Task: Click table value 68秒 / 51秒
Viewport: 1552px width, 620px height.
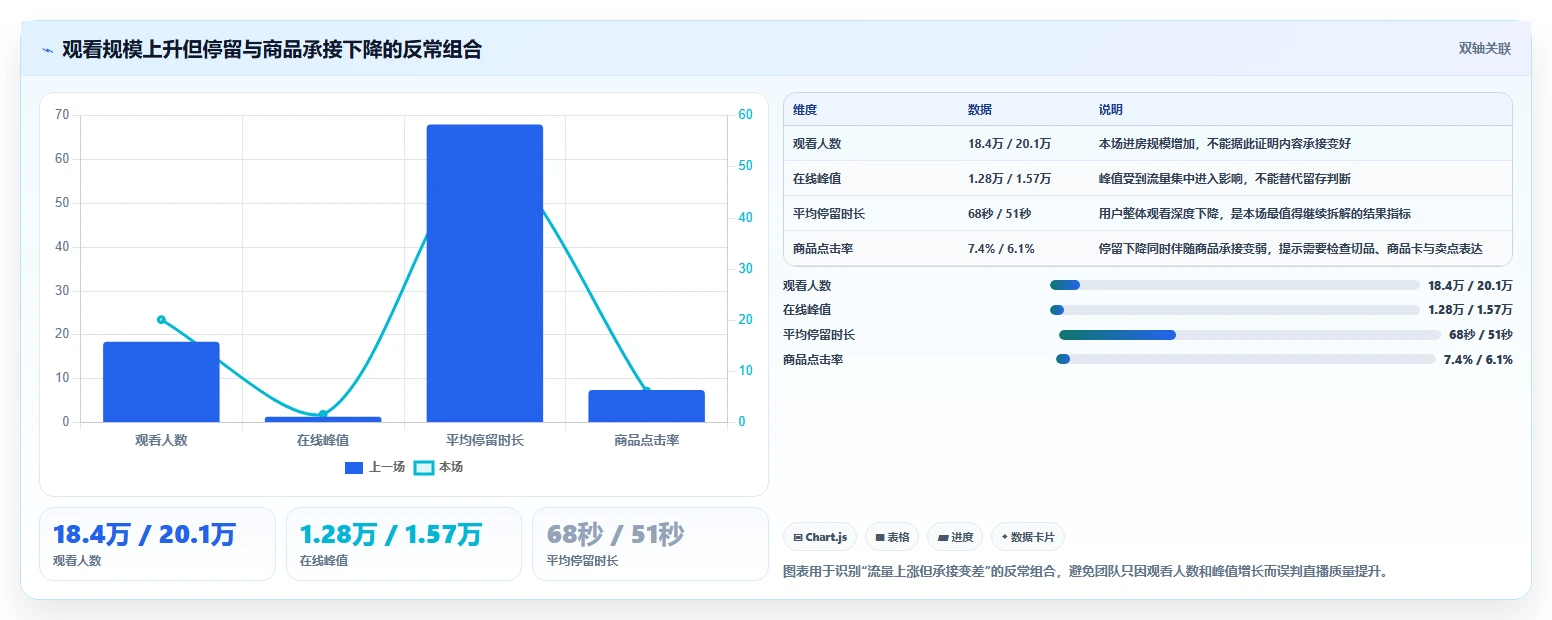Action: click(999, 214)
